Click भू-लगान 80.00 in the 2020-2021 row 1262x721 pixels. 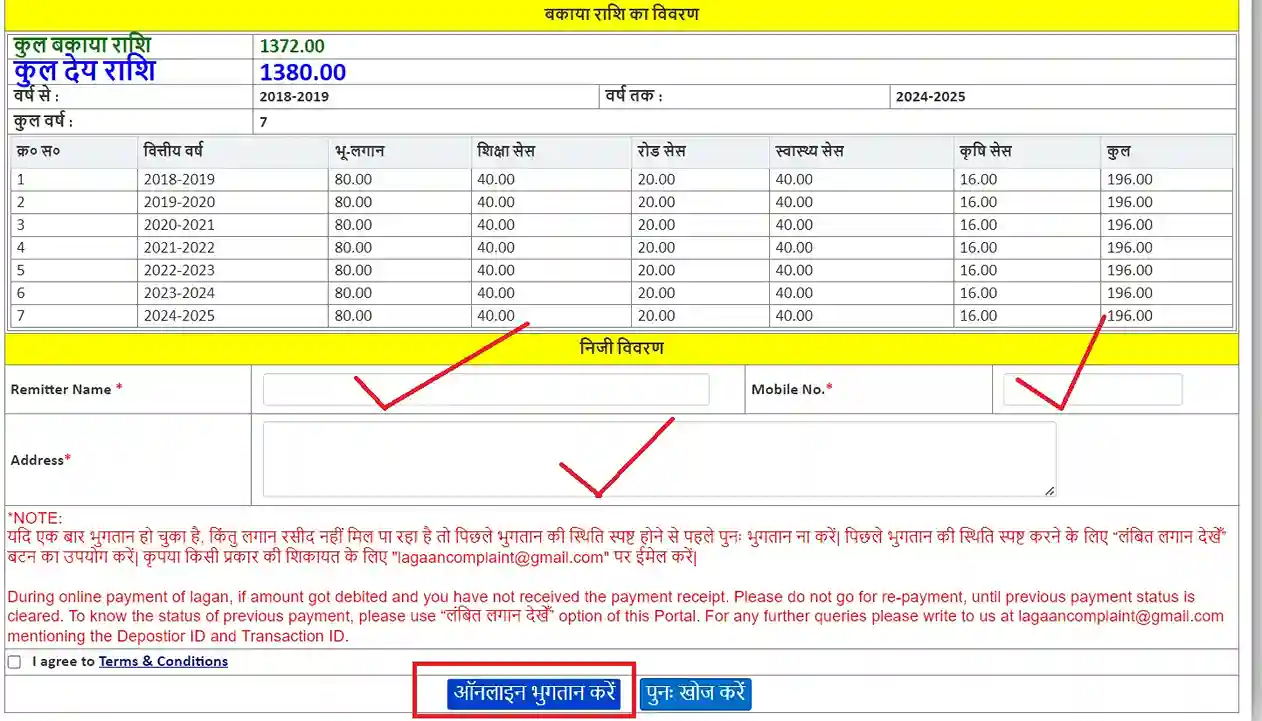(353, 225)
